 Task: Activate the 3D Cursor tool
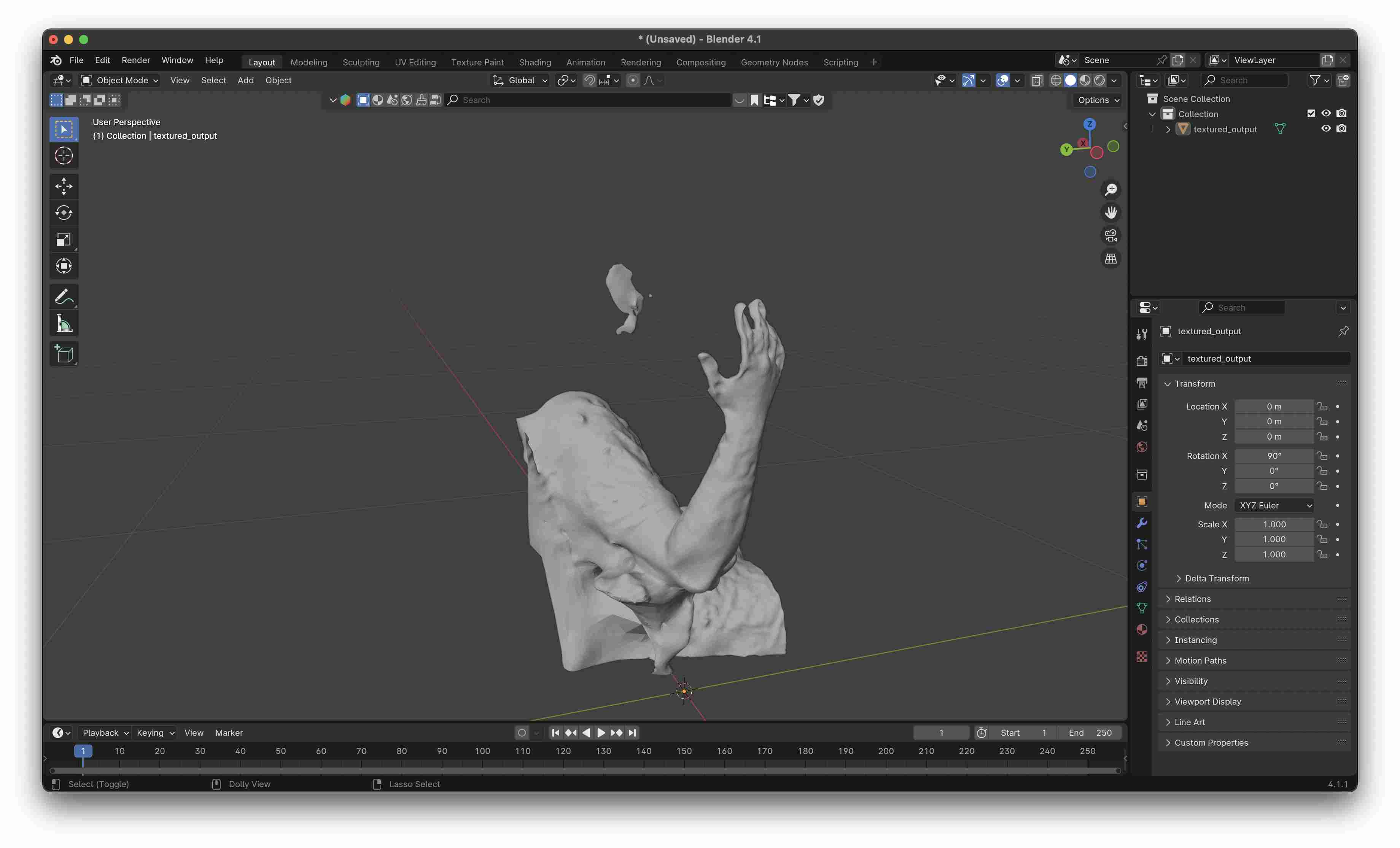coord(64,156)
